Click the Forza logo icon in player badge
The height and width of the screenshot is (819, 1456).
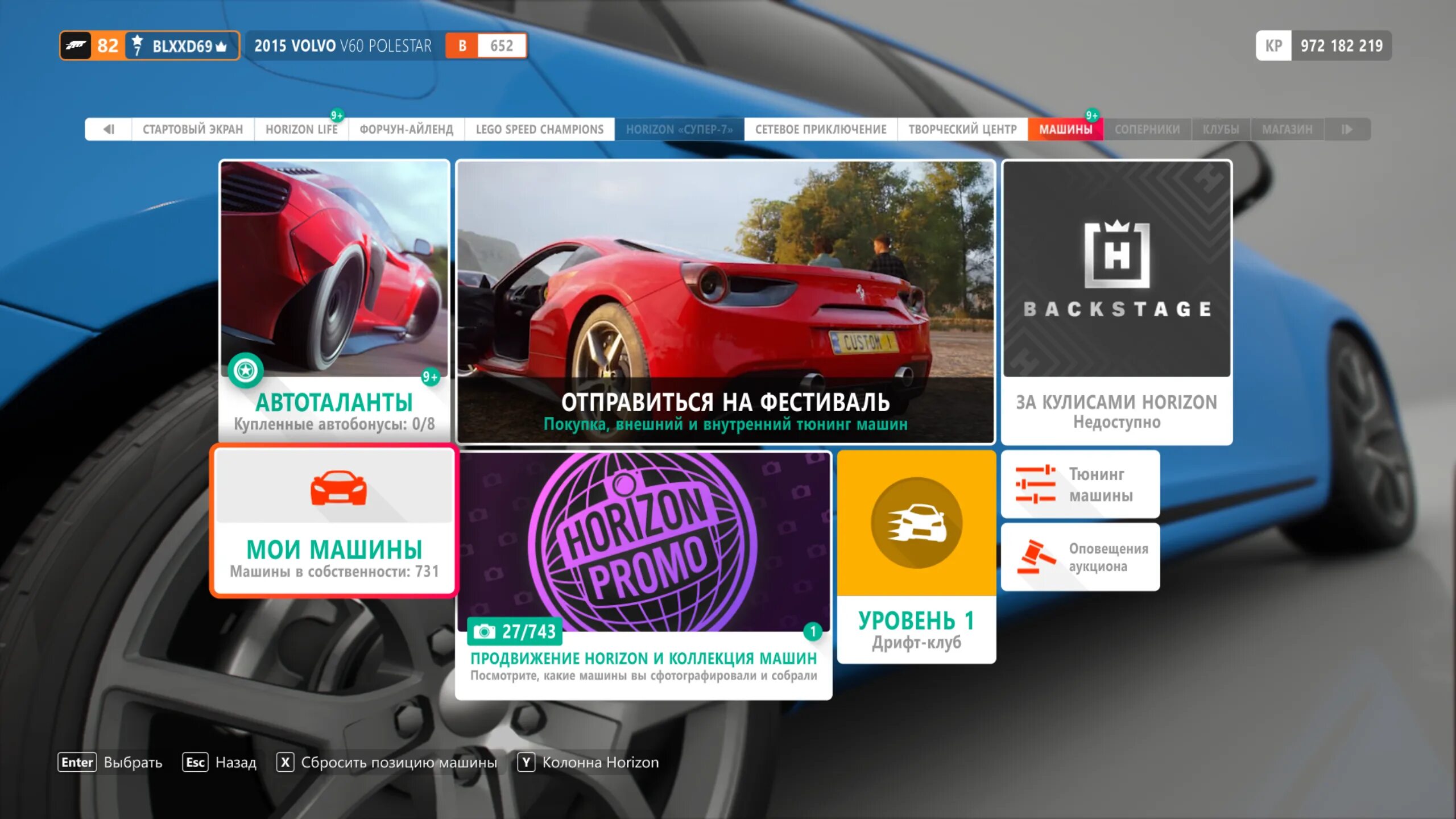[76, 45]
